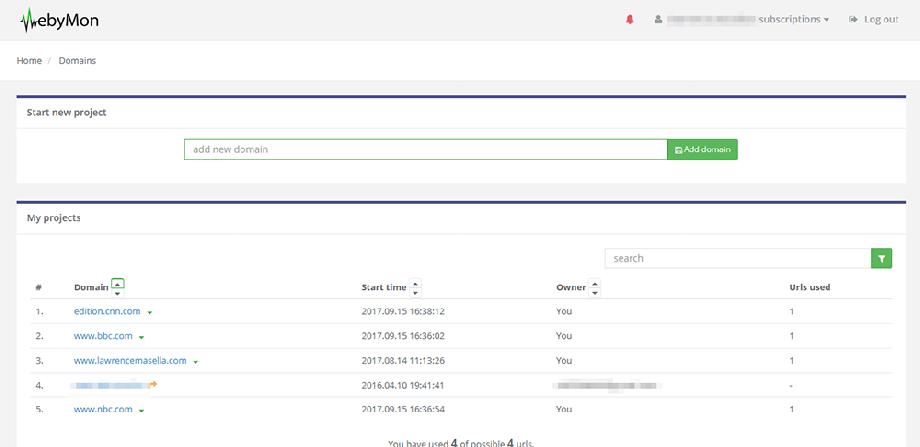
Task: Click the 2017.09.15 16:36:02 start time
Action: pyautogui.click(x=403, y=336)
